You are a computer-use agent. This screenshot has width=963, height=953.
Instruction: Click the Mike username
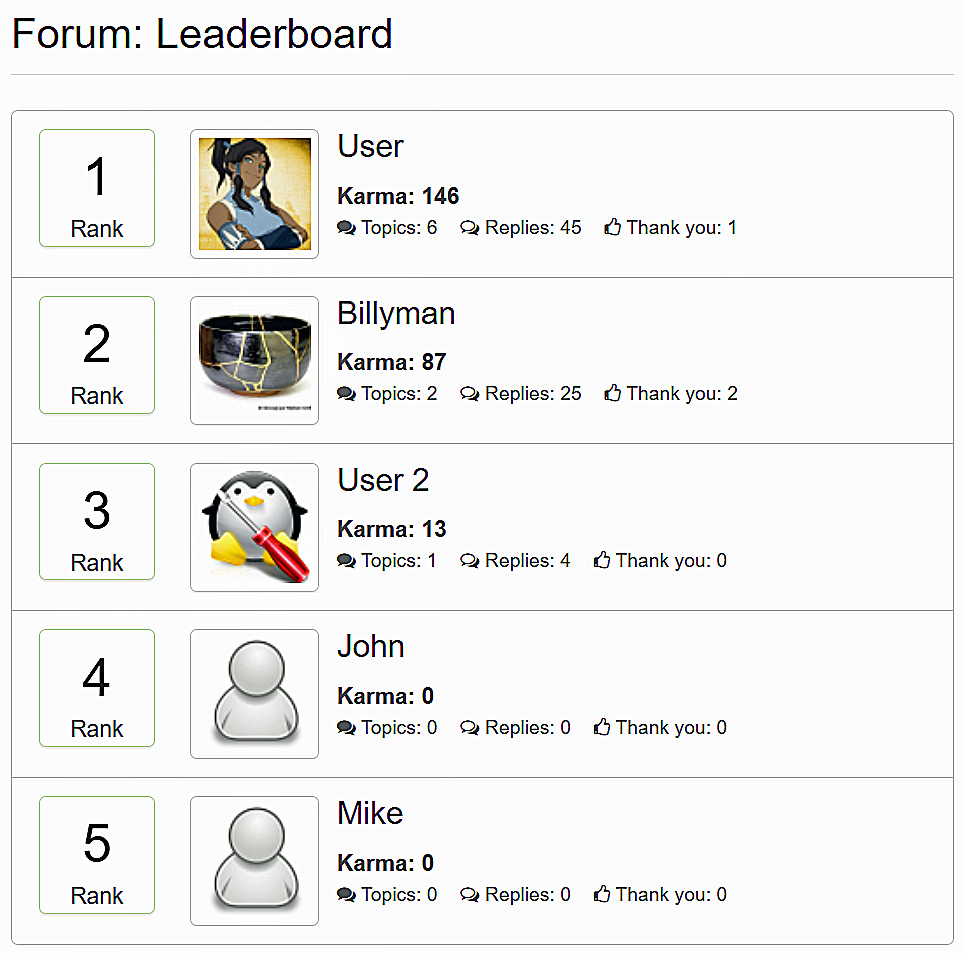tap(370, 814)
